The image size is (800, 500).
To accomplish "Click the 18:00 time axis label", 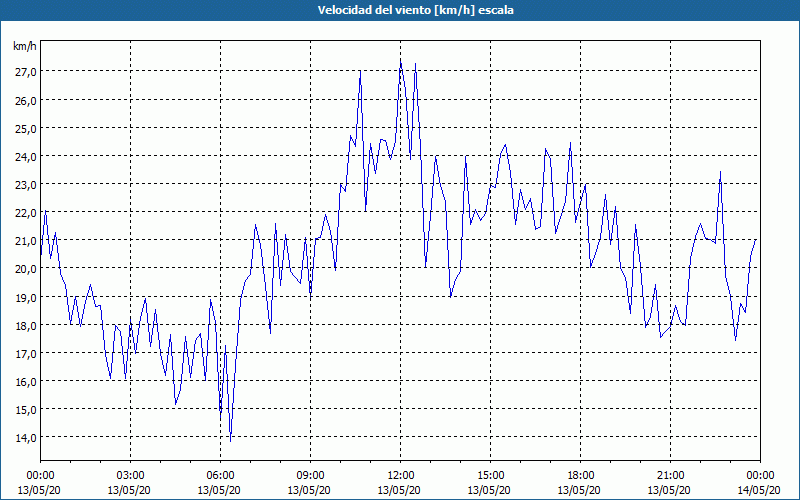I will 580,476.
